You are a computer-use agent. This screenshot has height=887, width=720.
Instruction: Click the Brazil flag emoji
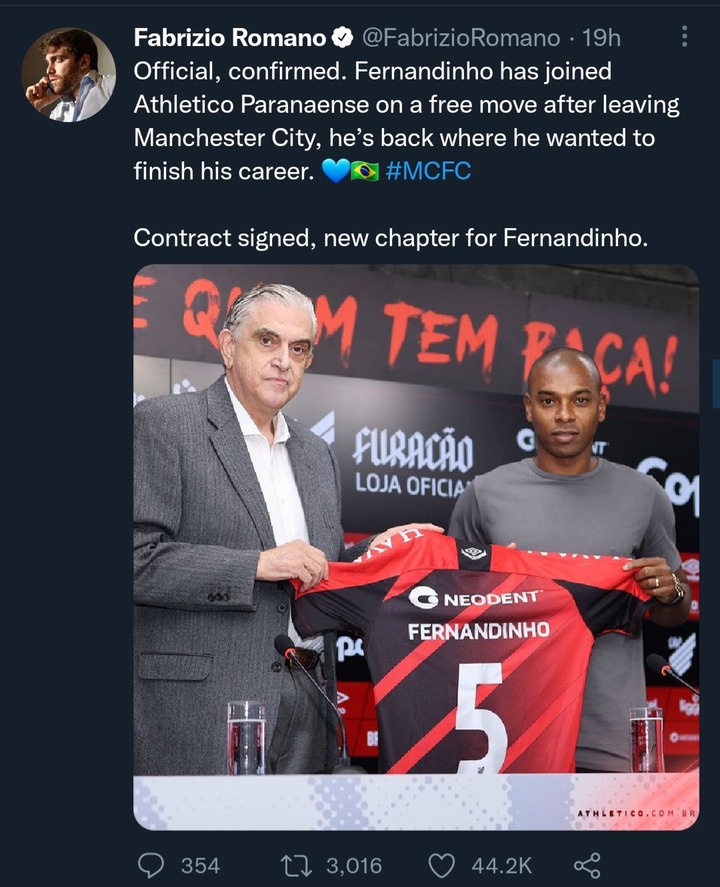click(x=365, y=171)
